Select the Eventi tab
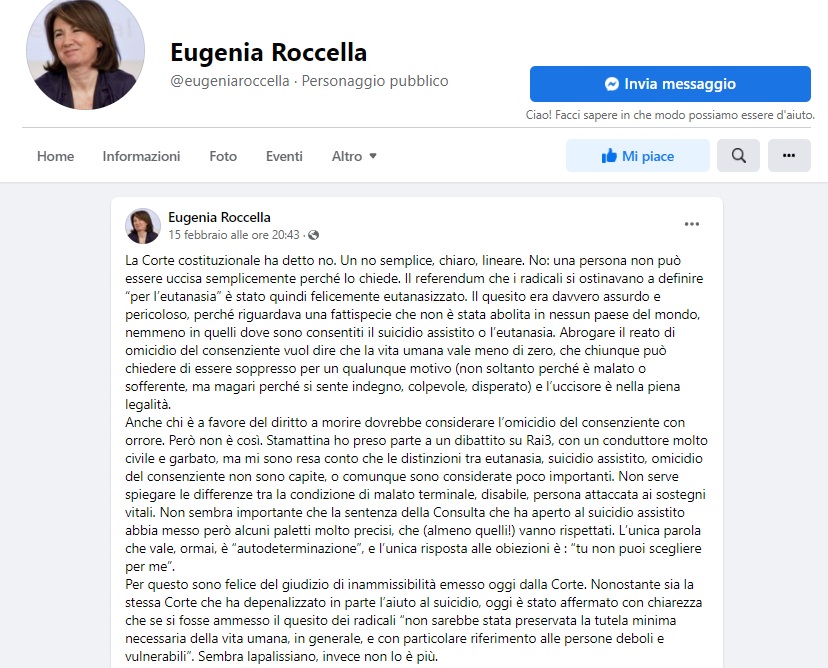This screenshot has height=668, width=828. click(x=284, y=156)
